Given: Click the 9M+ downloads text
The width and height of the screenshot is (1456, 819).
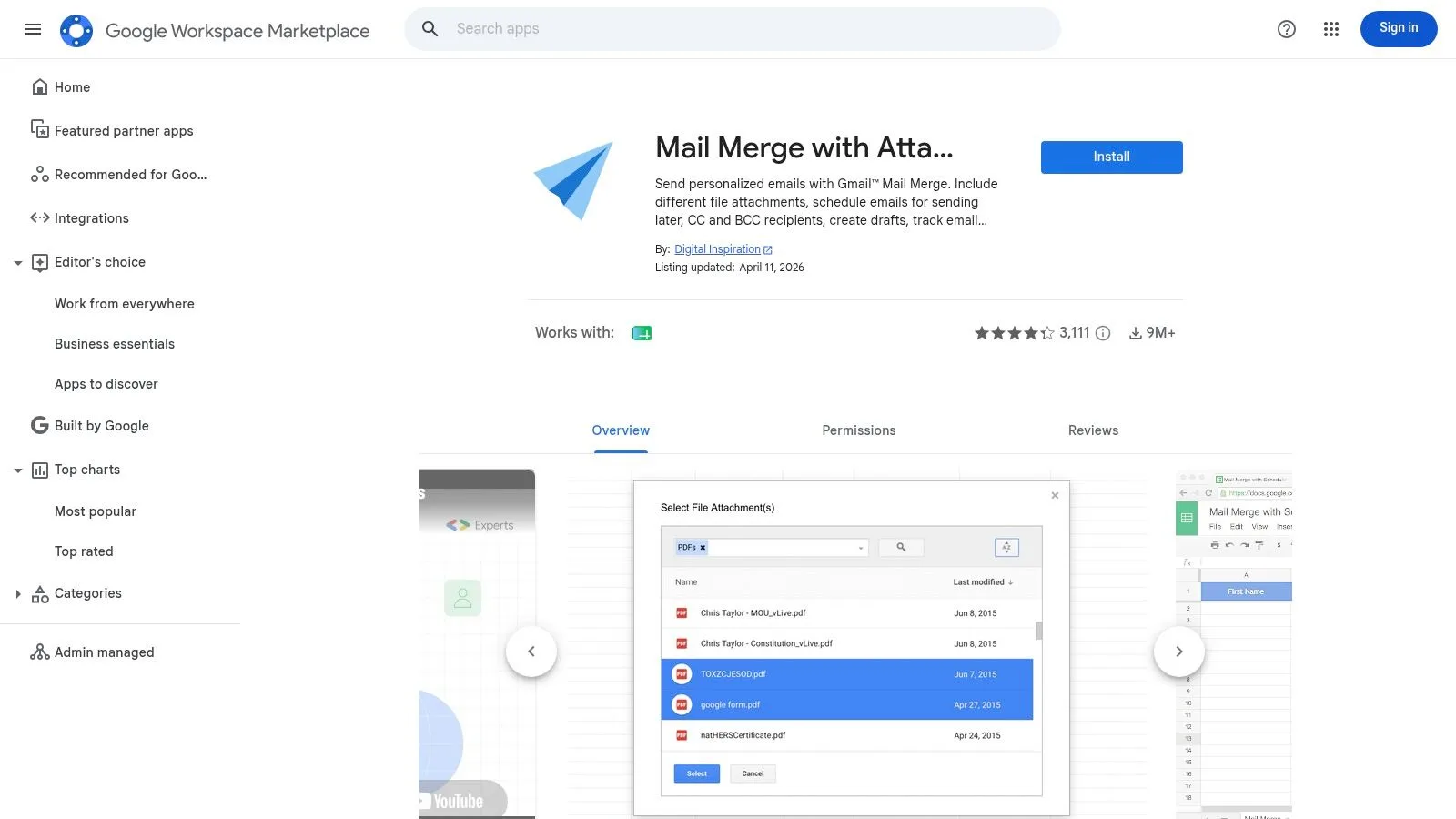Looking at the screenshot, I should coord(1161,333).
